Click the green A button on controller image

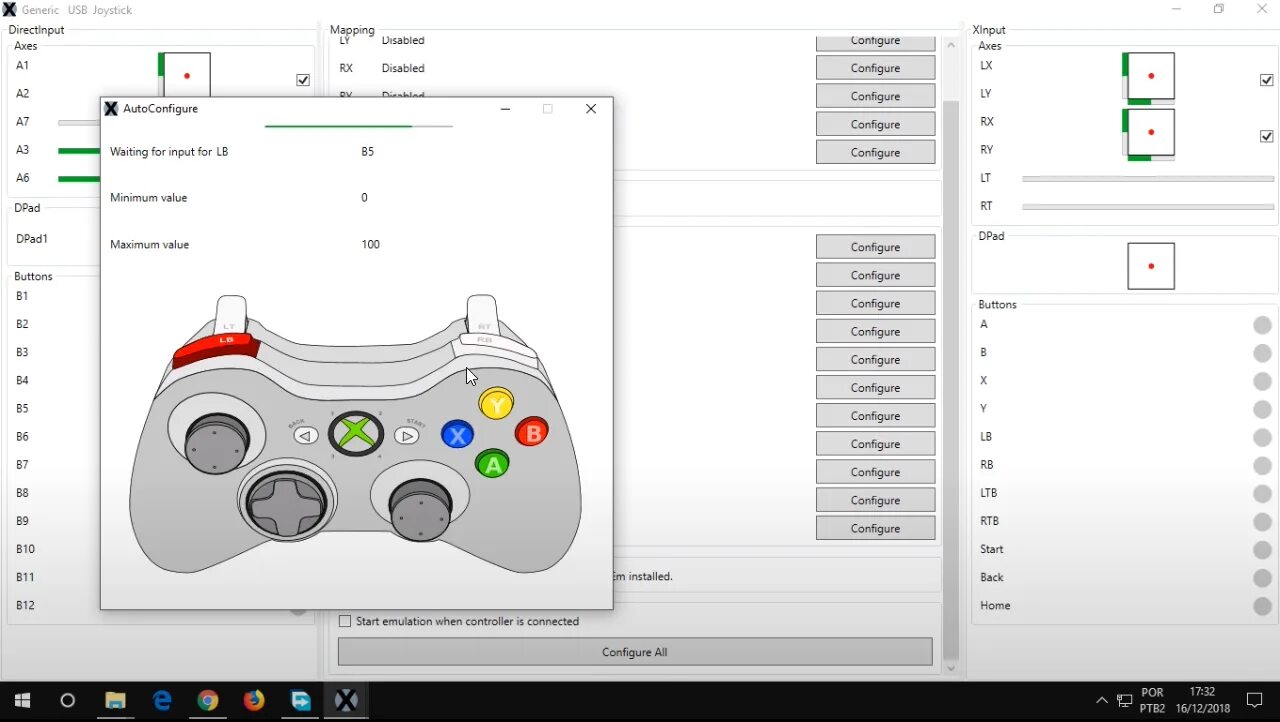[492, 464]
